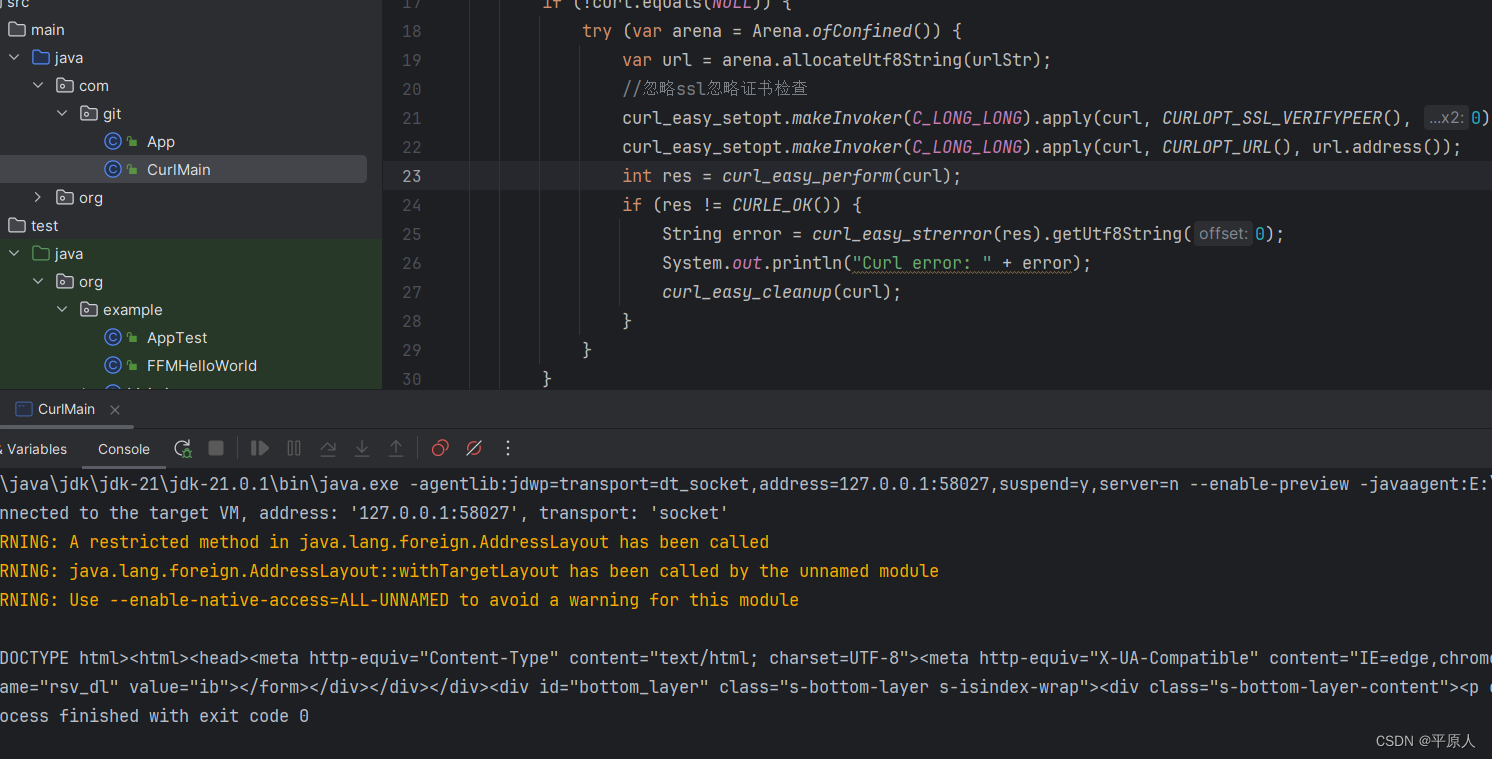Click the Pause Program icon
The width and height of the screenshot is (1492, 759).
294,448
